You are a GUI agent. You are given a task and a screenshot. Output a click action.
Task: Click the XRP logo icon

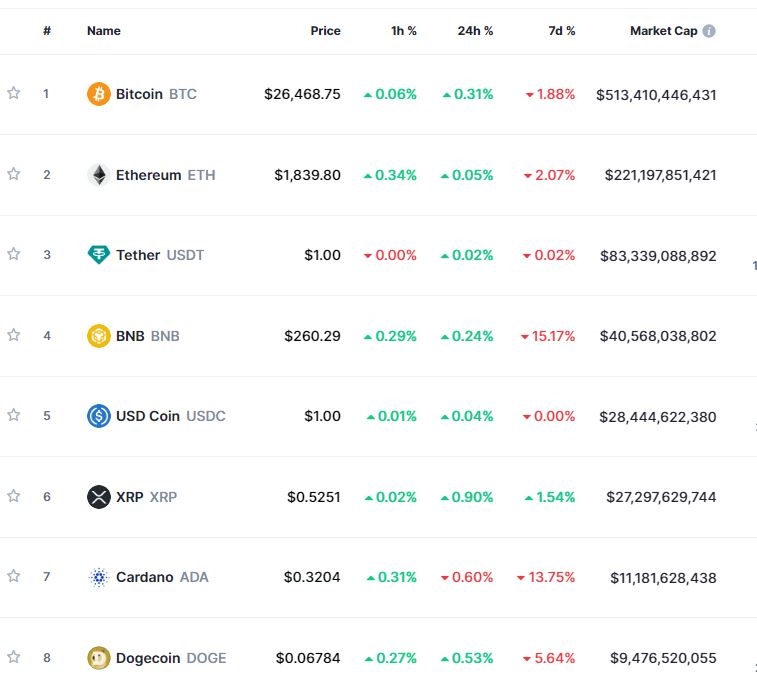pyautogui.click(x=98, y=497)
